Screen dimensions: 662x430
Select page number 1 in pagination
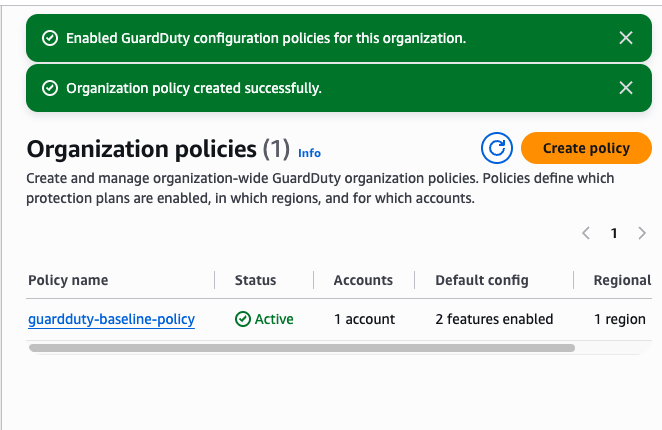(x=614, y=233)
